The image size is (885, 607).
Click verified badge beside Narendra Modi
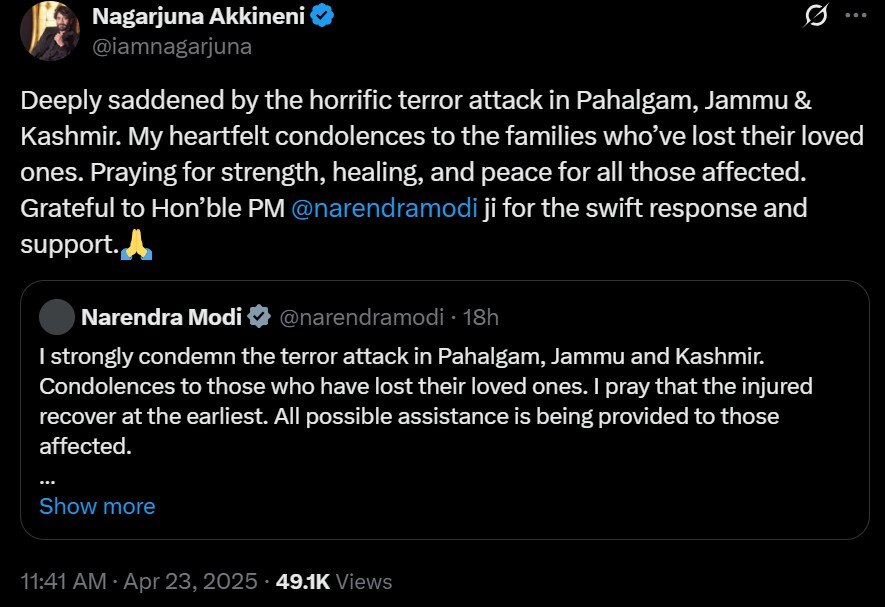[x=259, y=318]
